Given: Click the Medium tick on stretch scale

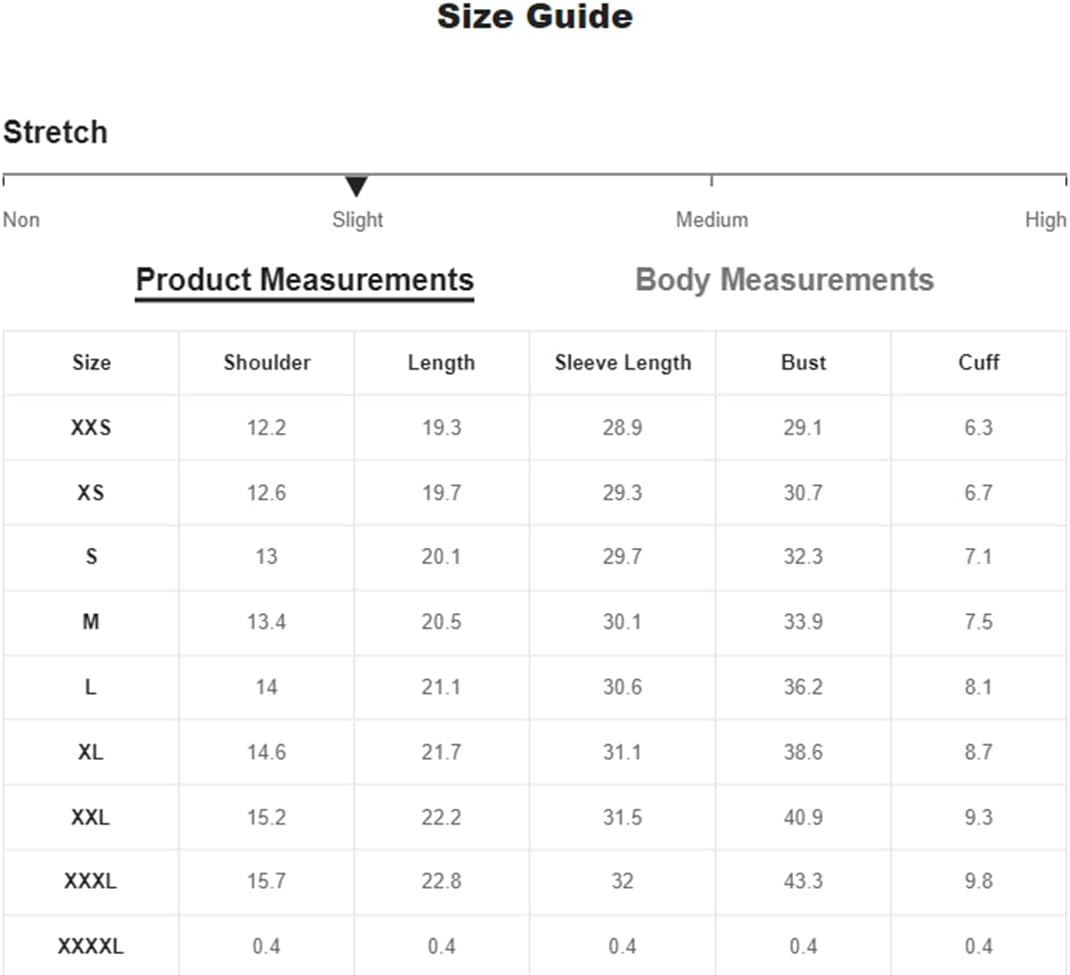Looking at the screenshot, I should pos(711,180).
